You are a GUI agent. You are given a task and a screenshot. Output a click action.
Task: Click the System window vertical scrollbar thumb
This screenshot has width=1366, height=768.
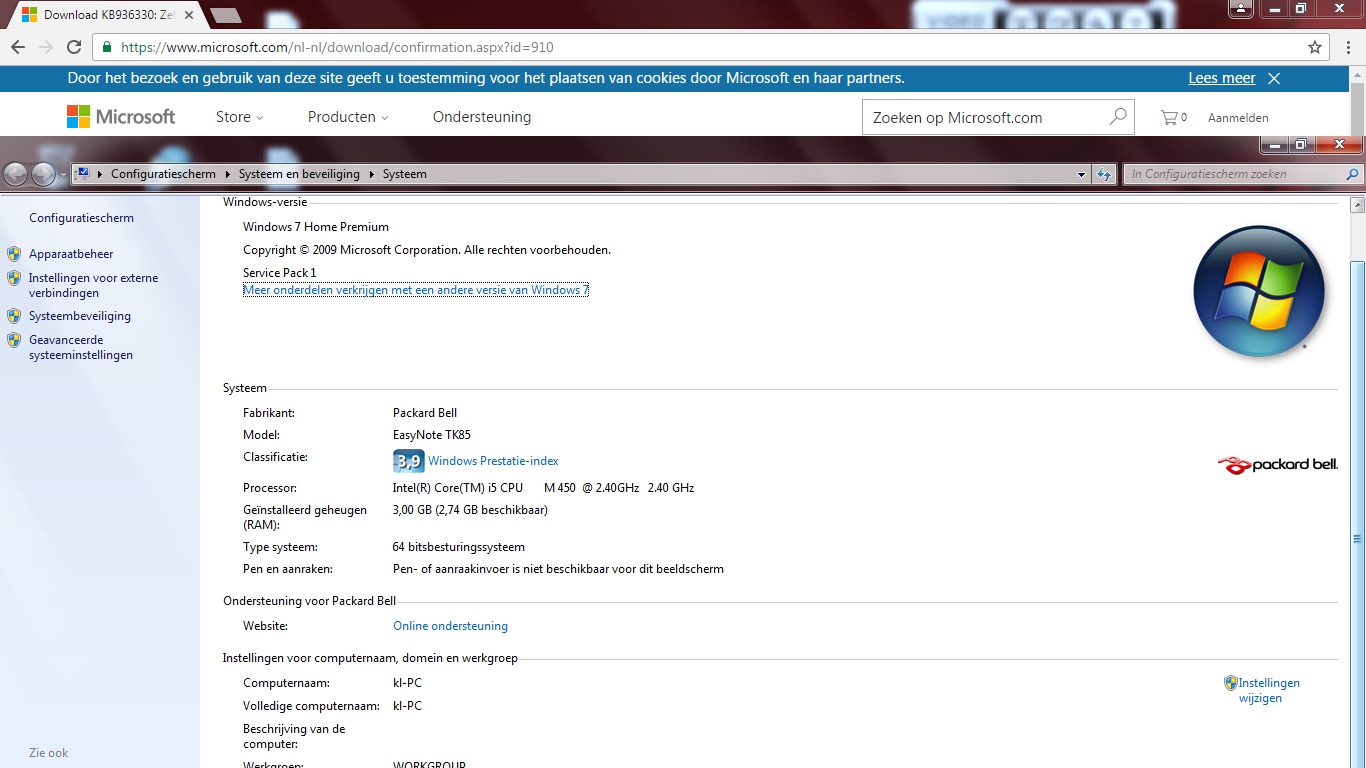tap(1357, 540)
